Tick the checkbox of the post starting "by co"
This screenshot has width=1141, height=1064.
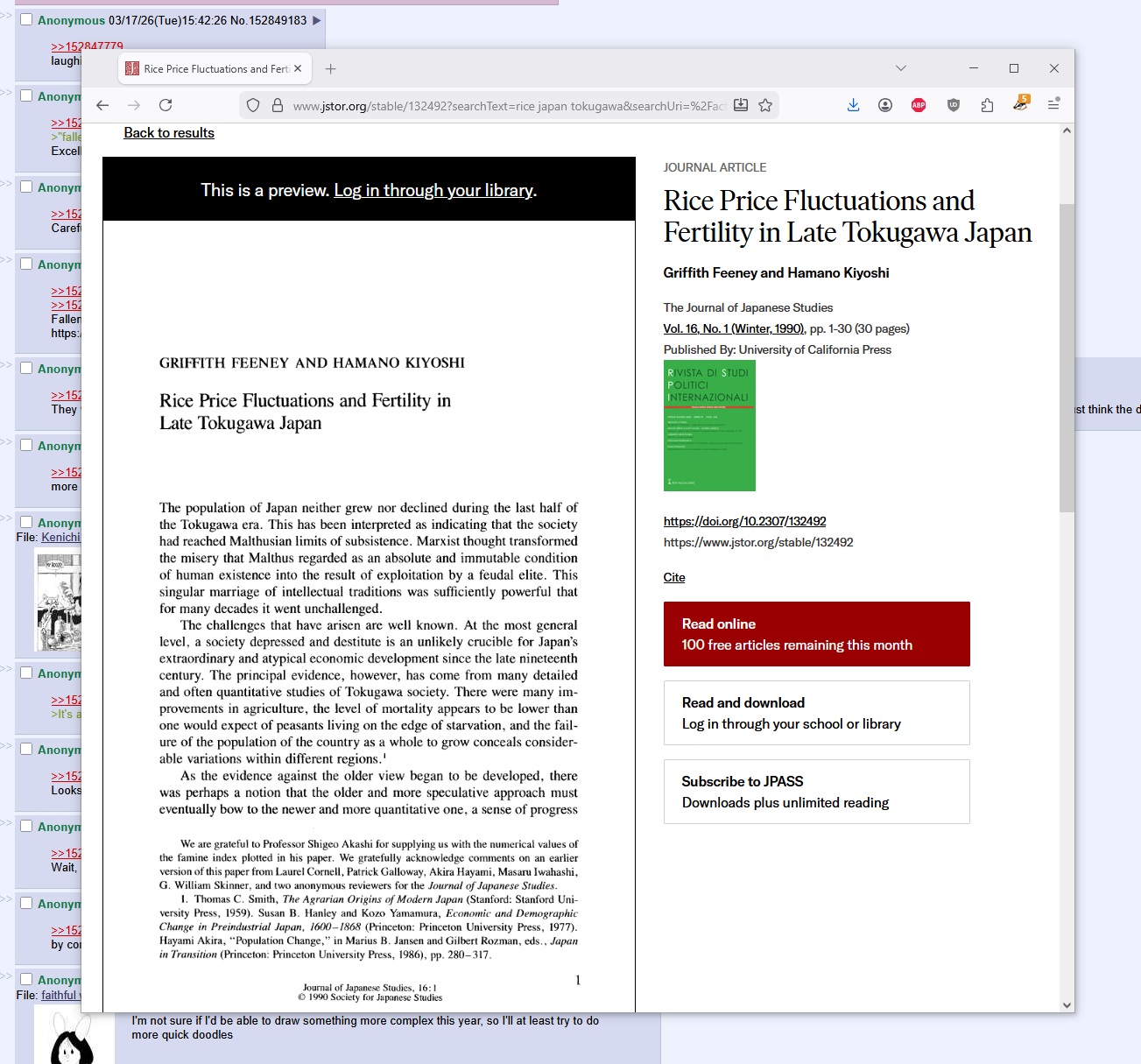click(26, 903)
